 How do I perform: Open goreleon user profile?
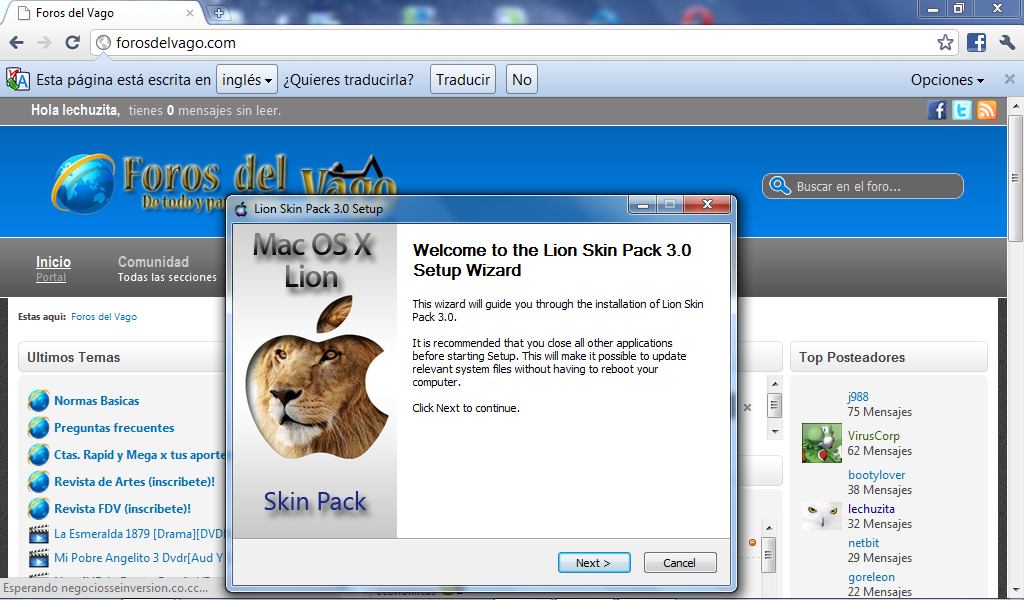871,577
